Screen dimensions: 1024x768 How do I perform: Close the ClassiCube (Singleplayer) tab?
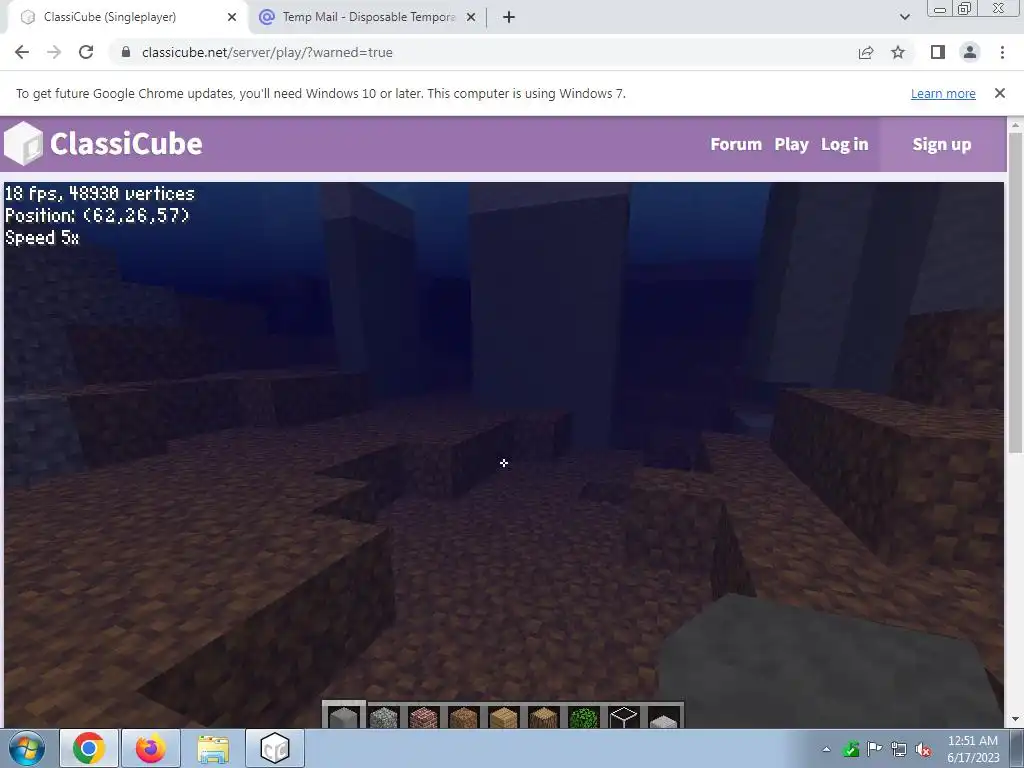[x=232, y=17]
